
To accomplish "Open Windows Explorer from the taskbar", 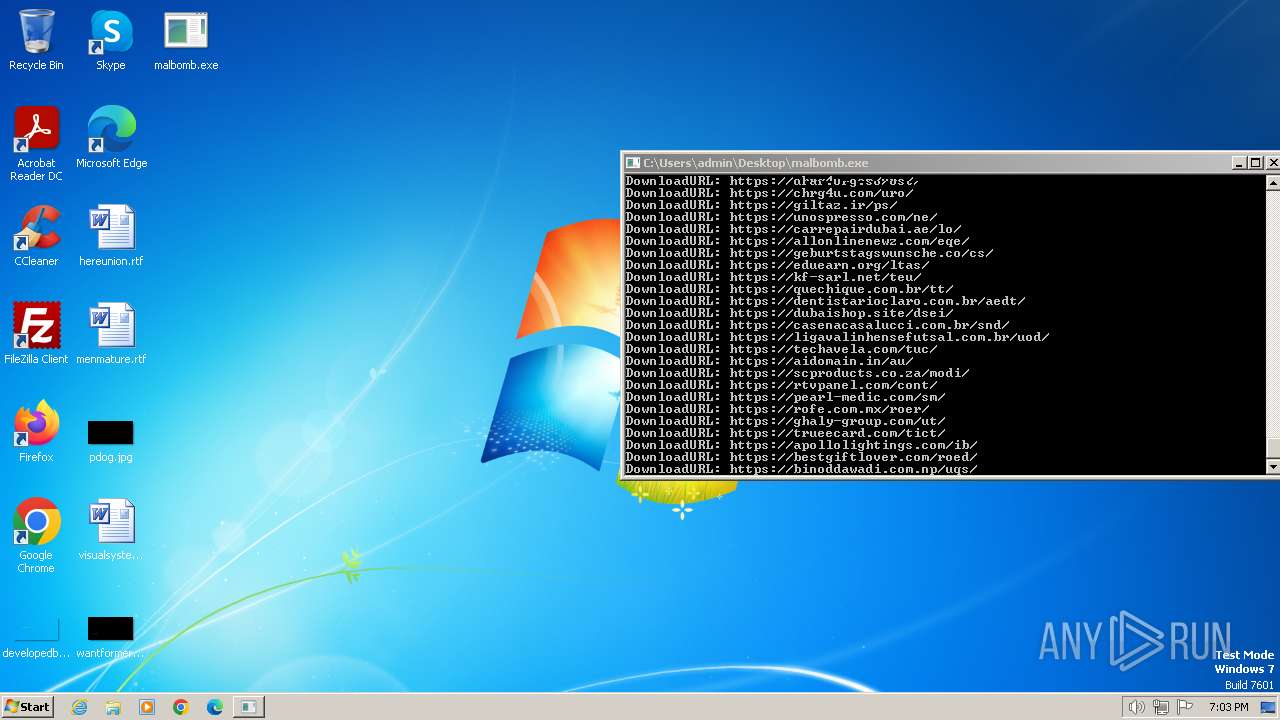I will [113, 707].
